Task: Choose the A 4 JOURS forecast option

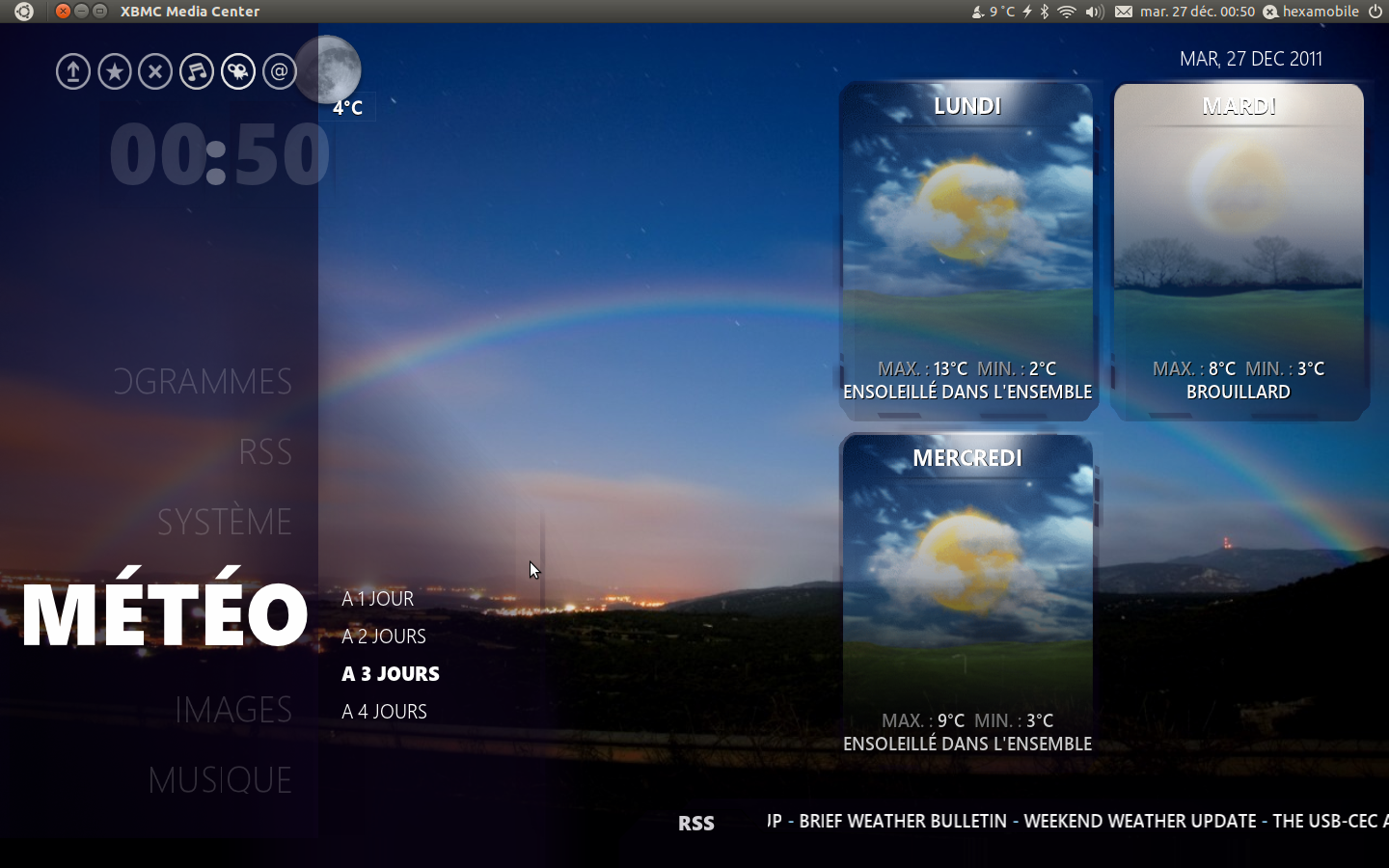Action: pyautogui.click(x=384, y=711)
